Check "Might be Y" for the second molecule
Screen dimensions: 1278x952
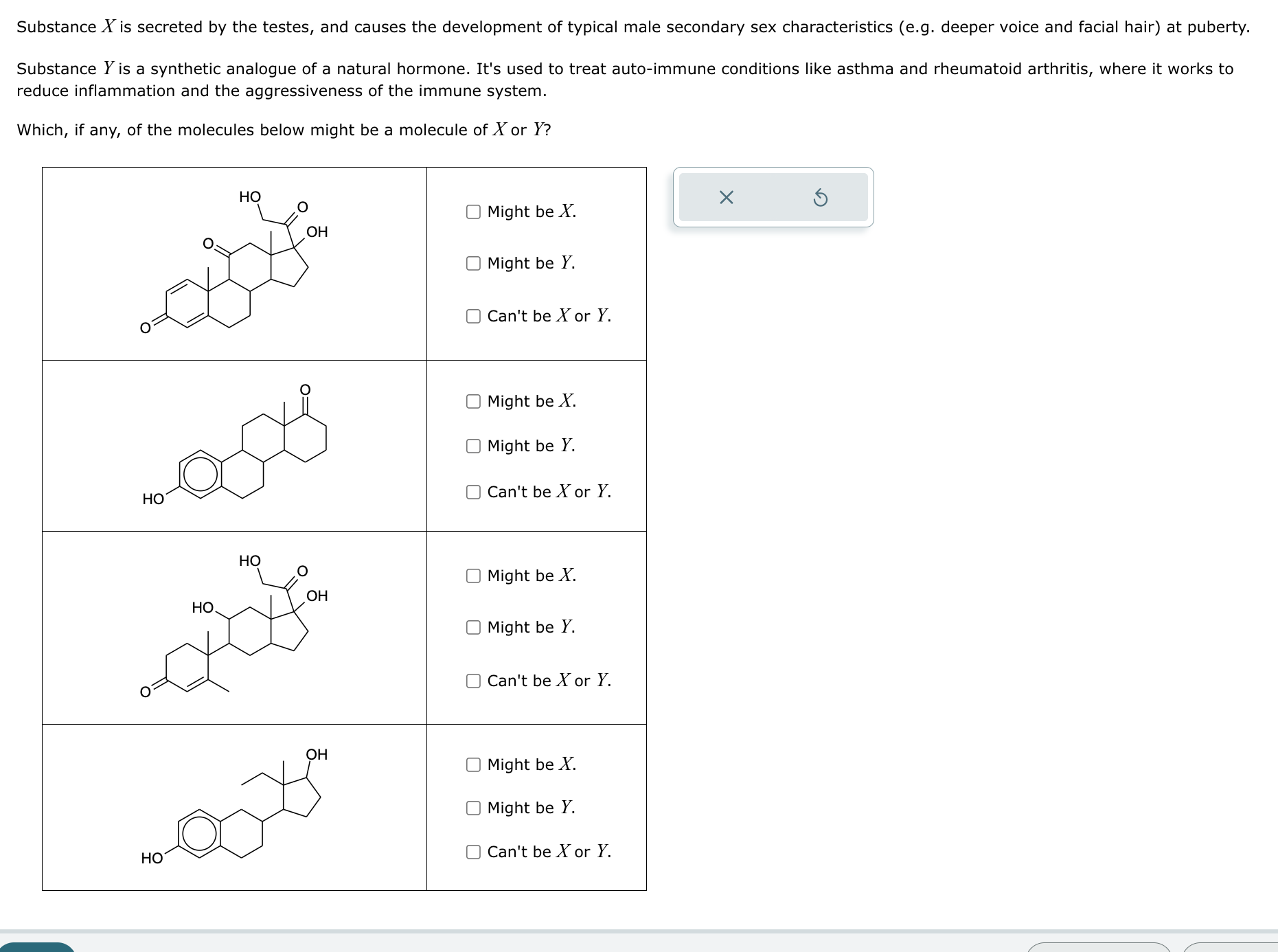point(472,446)
